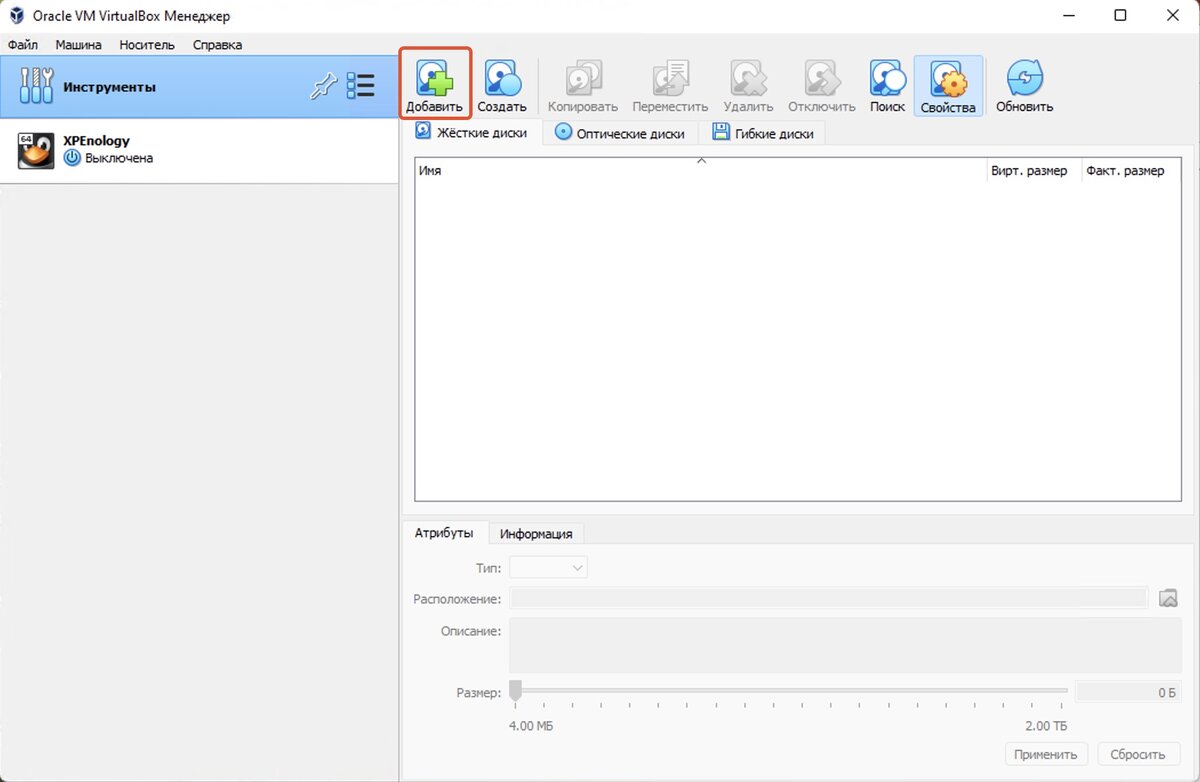1200x782 pixels.
Task: Click the size value field showing 0 Б
Action: click(1128, 691)
